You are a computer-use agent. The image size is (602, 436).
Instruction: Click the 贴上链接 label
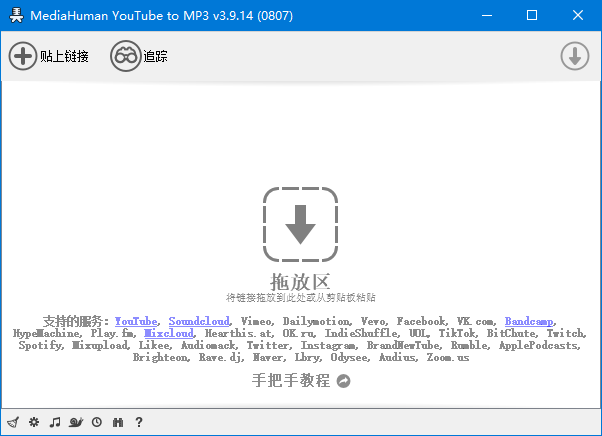(x=64, y=56)
